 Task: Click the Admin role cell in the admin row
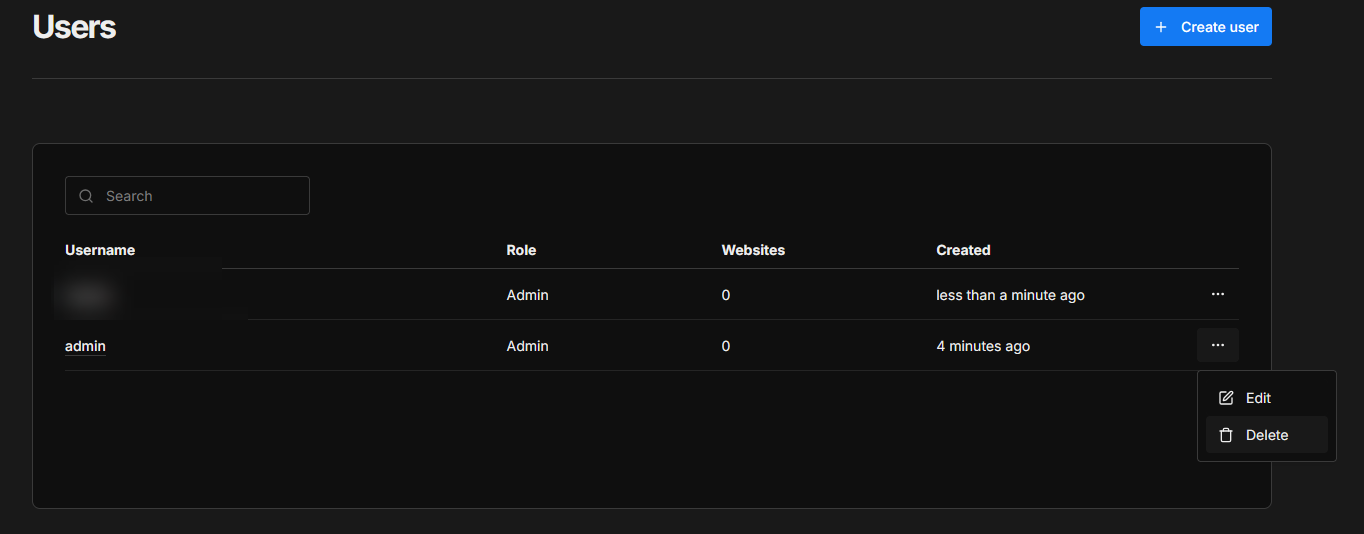pos(527,346)
